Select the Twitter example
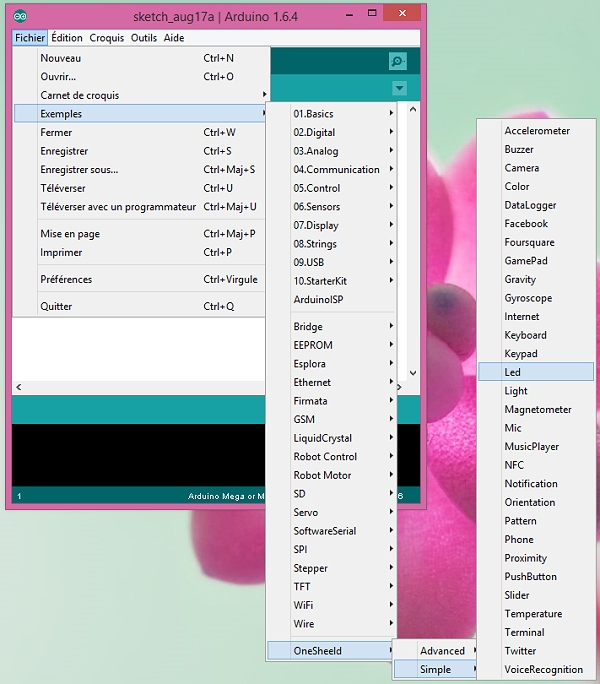600x684 pixels. (536, 651)
